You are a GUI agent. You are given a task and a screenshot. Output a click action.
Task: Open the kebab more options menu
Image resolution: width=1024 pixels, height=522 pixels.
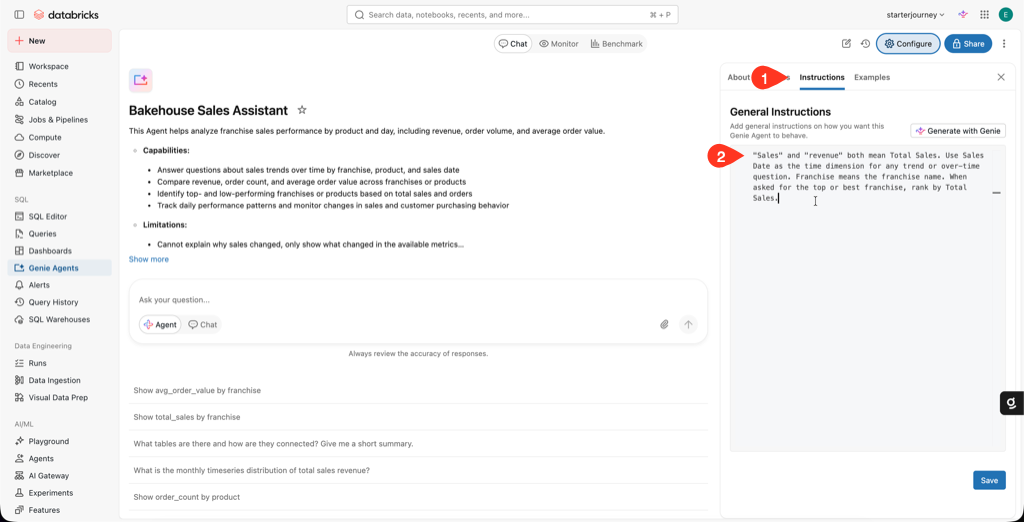click(x=1004, y=44)
